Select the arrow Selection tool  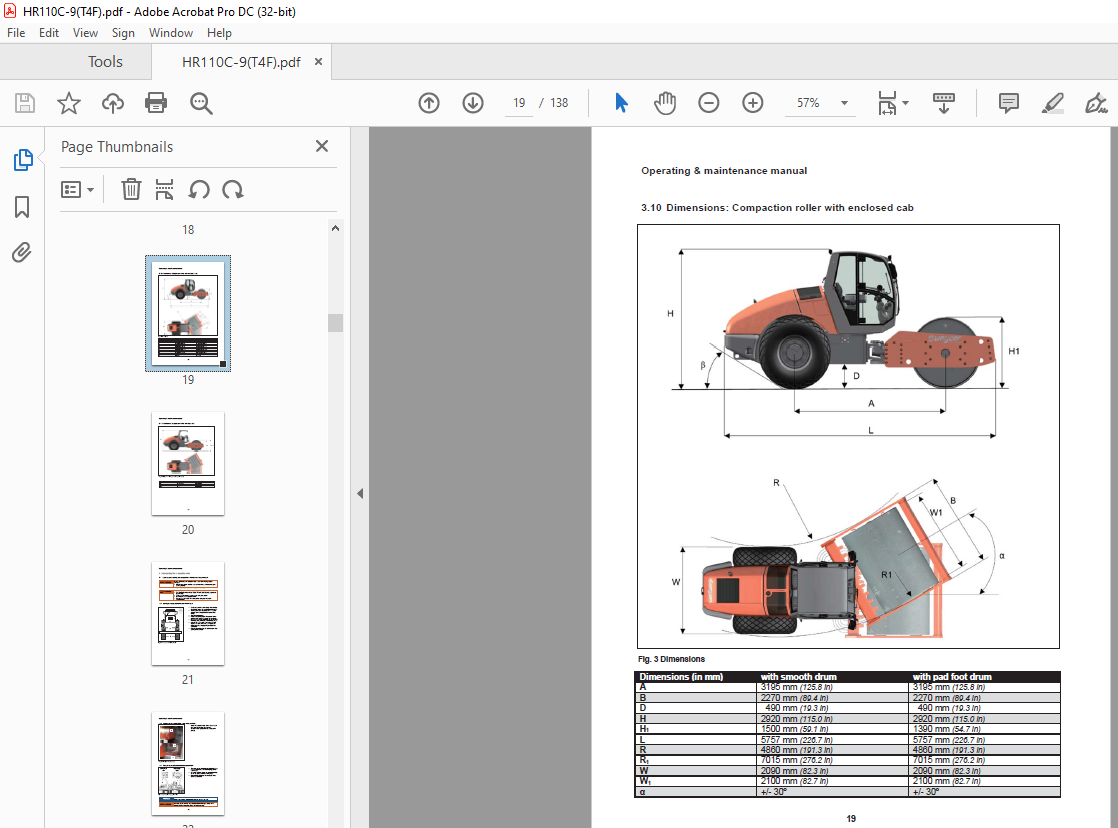pyautogui.click(x=621, y=103)
